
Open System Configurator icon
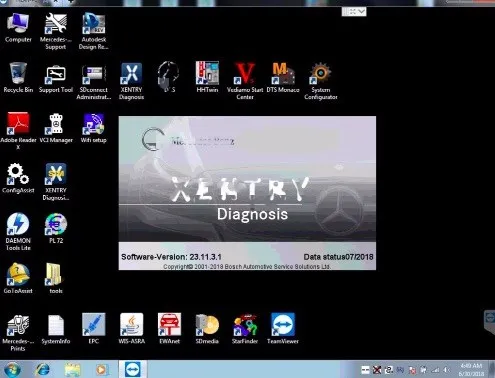click(321, 81)
